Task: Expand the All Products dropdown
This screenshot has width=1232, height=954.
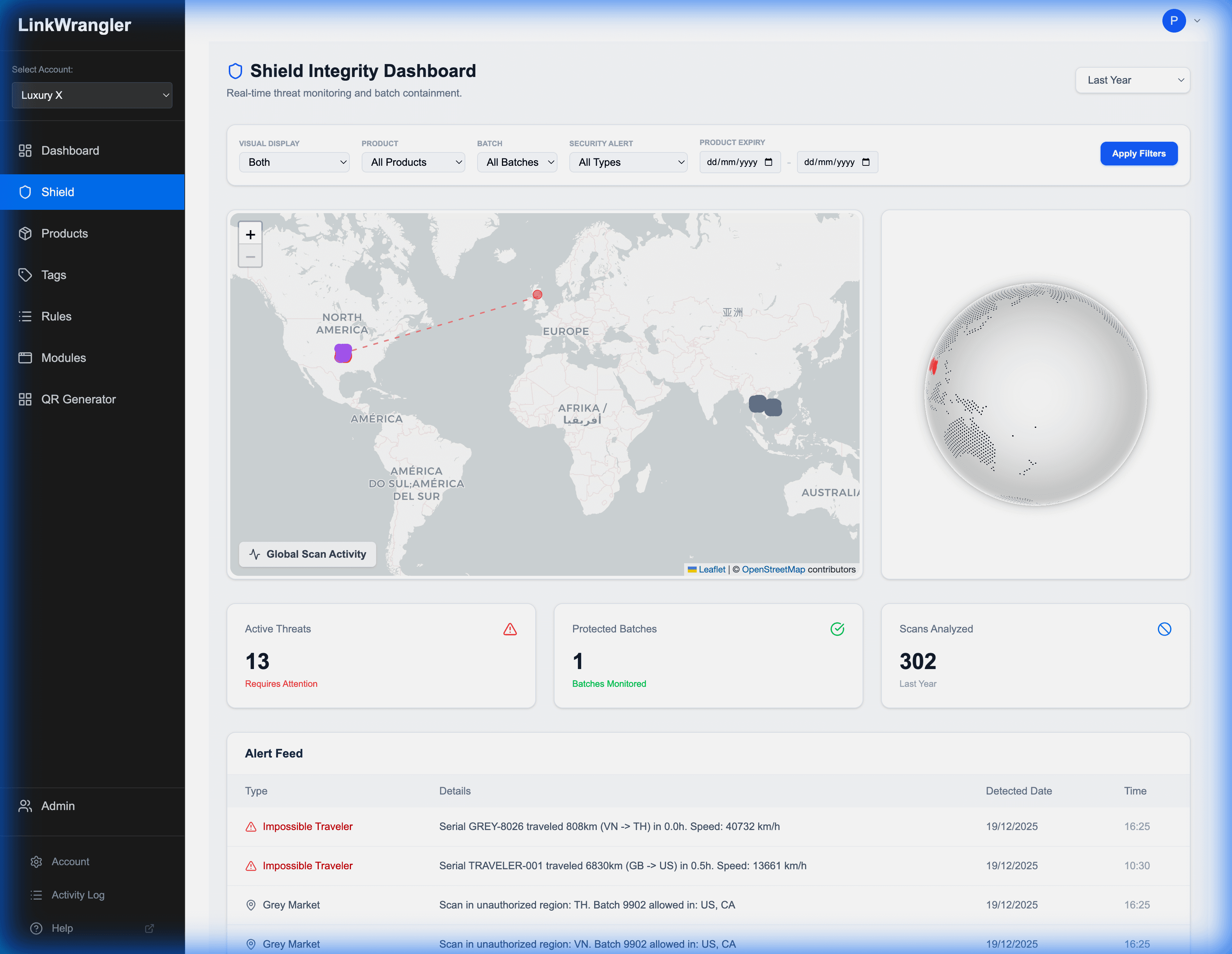Action: pyautogui.click(x=414, y=162)
